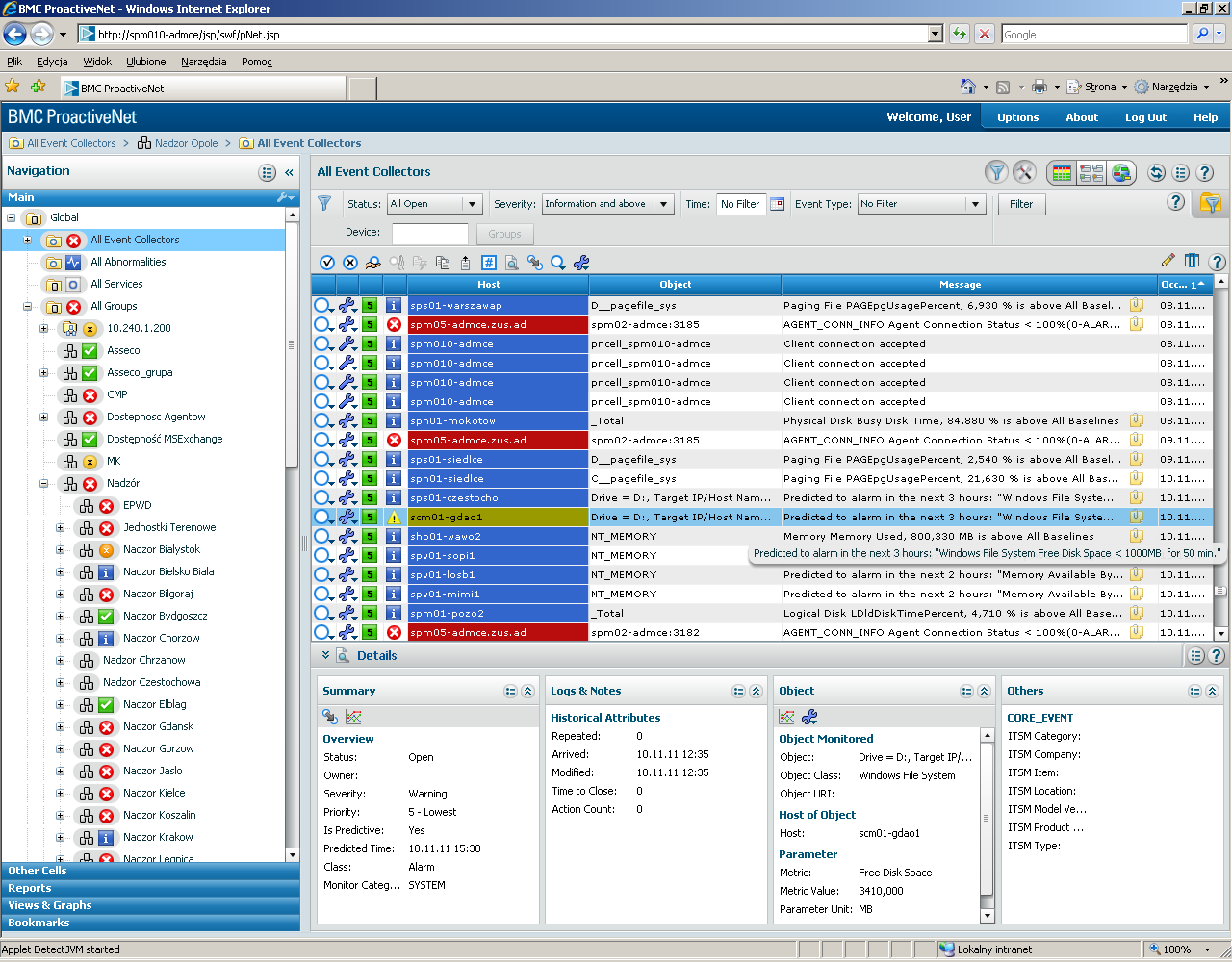This screenshot has width=1232, height=962.
Task: Select the row circle for shb01-wawo2
Action: click(322, 536)
